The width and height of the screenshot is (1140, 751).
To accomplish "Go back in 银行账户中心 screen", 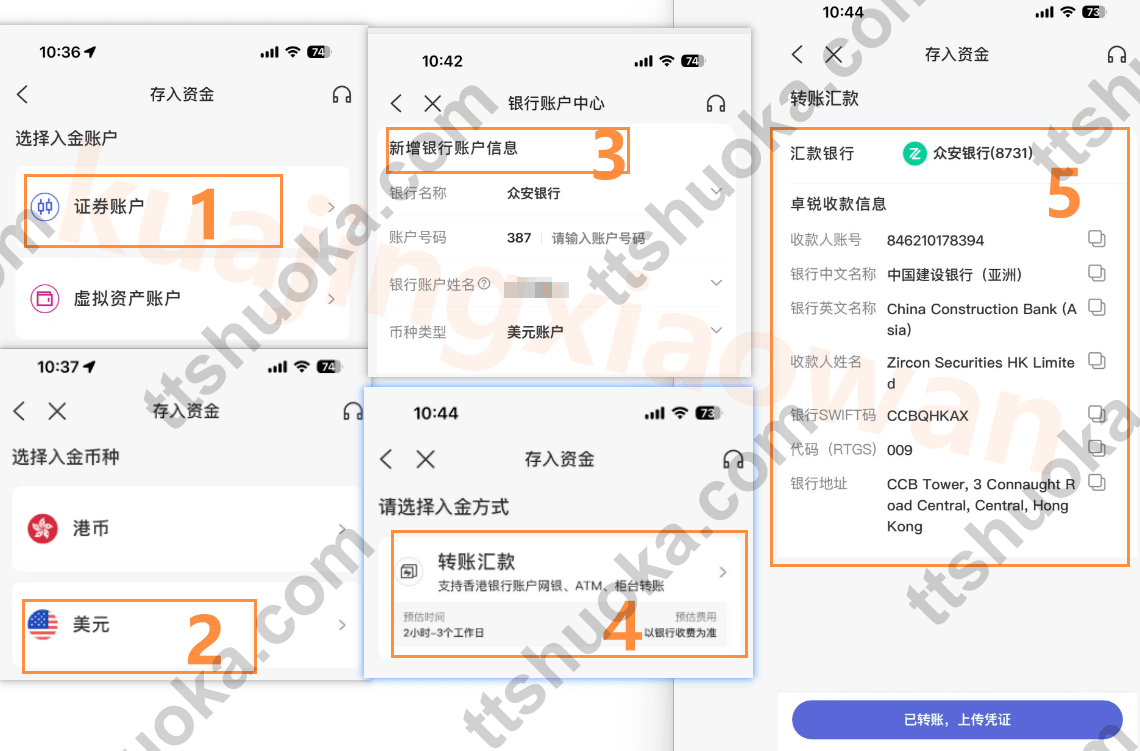I will (x=396, y=103).
